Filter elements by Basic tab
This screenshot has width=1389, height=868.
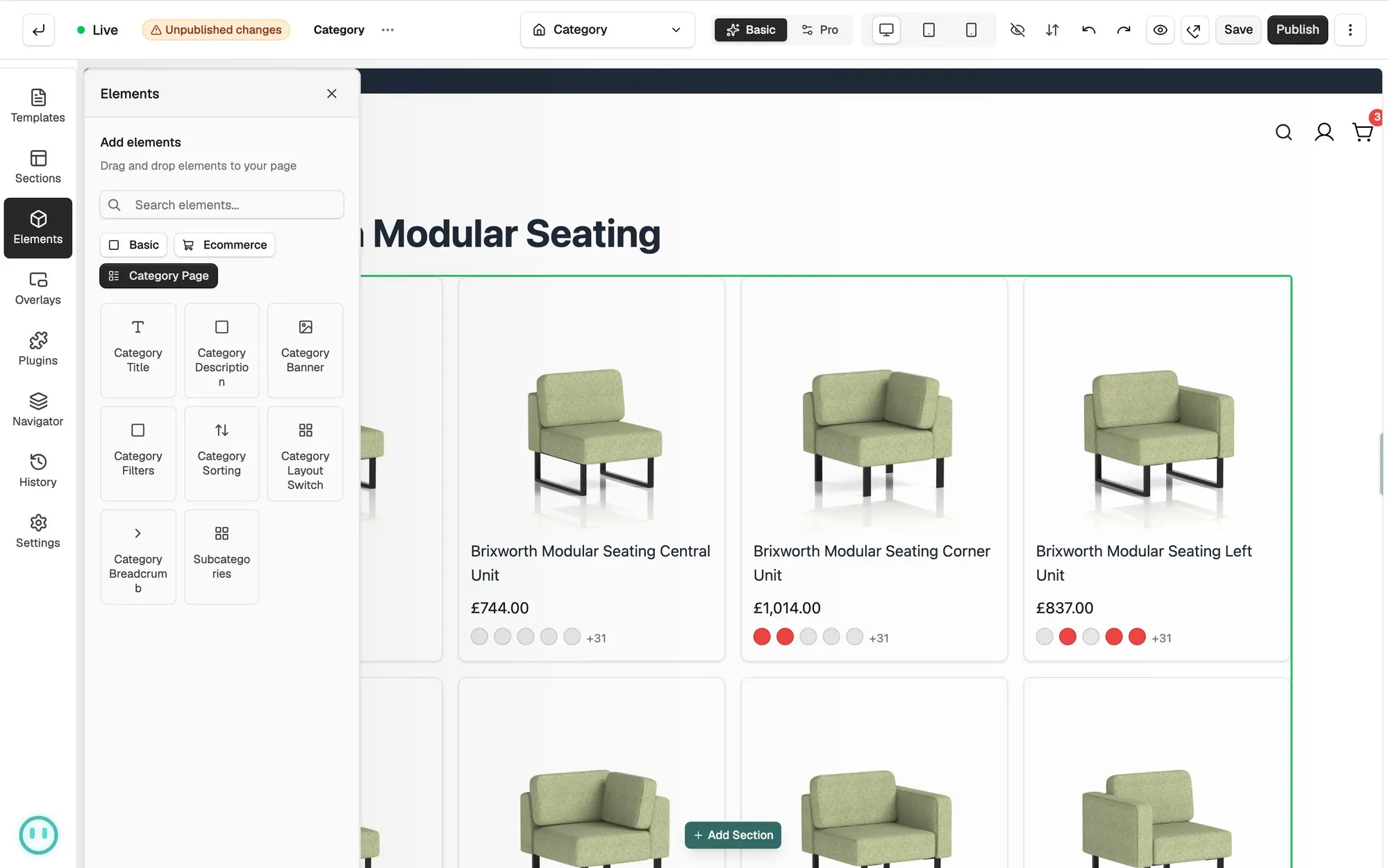[133, 245]
